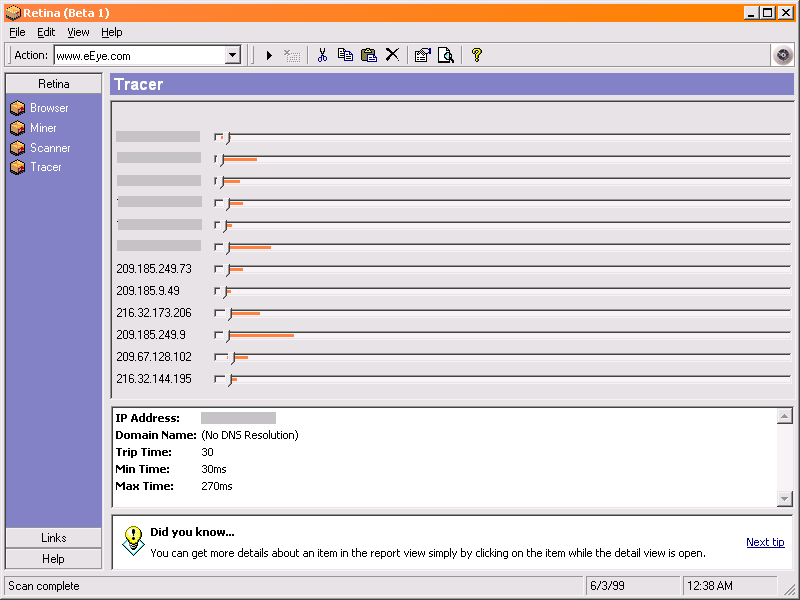Image resolution: width=800 pixels, height=600 pixels.
Task: Open Properties via the toolbar icon
Action: 422,55
